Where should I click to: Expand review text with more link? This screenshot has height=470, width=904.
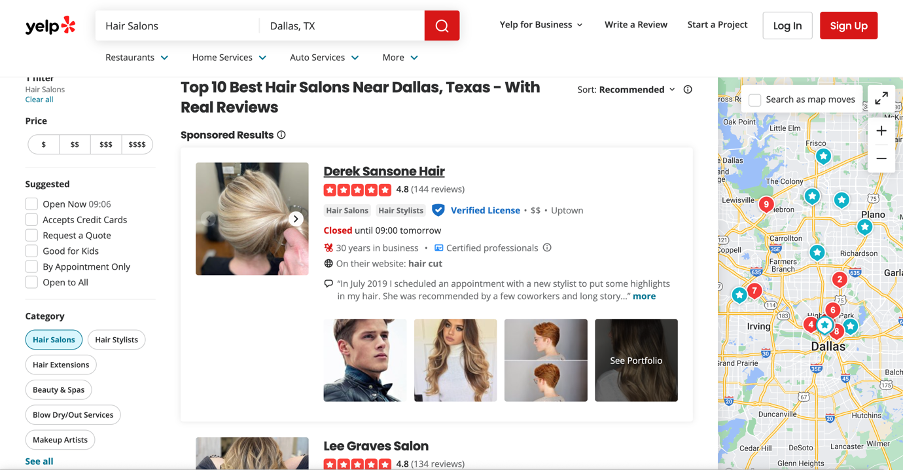644,296
